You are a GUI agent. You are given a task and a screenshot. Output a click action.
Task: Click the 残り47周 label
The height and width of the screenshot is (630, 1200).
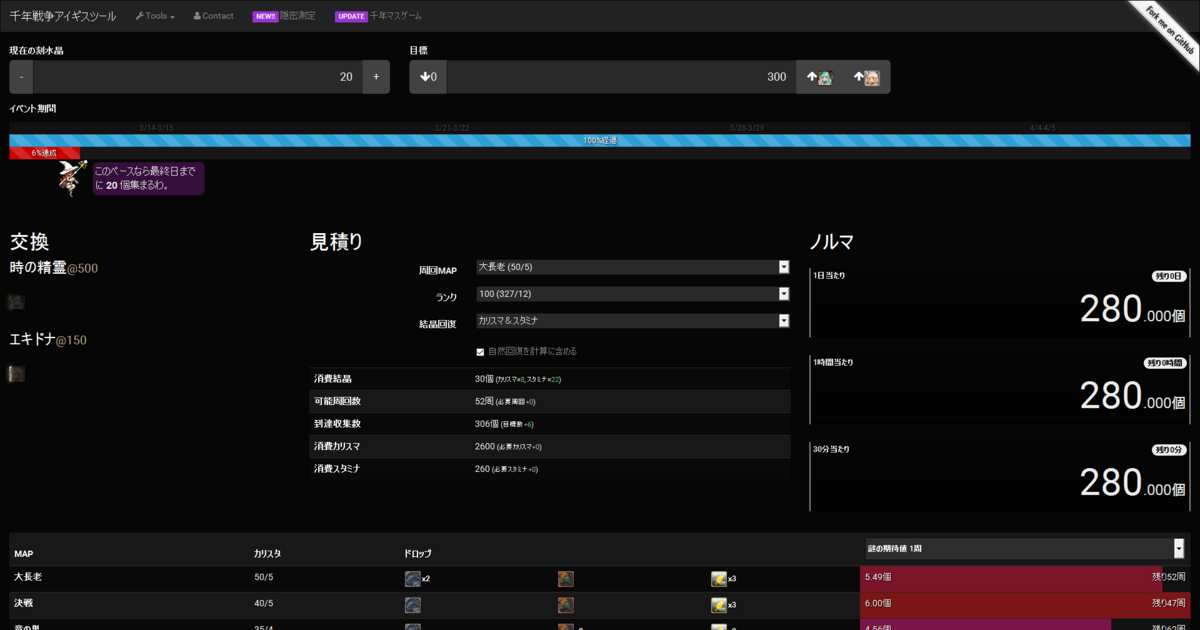tap(1168, 604)
